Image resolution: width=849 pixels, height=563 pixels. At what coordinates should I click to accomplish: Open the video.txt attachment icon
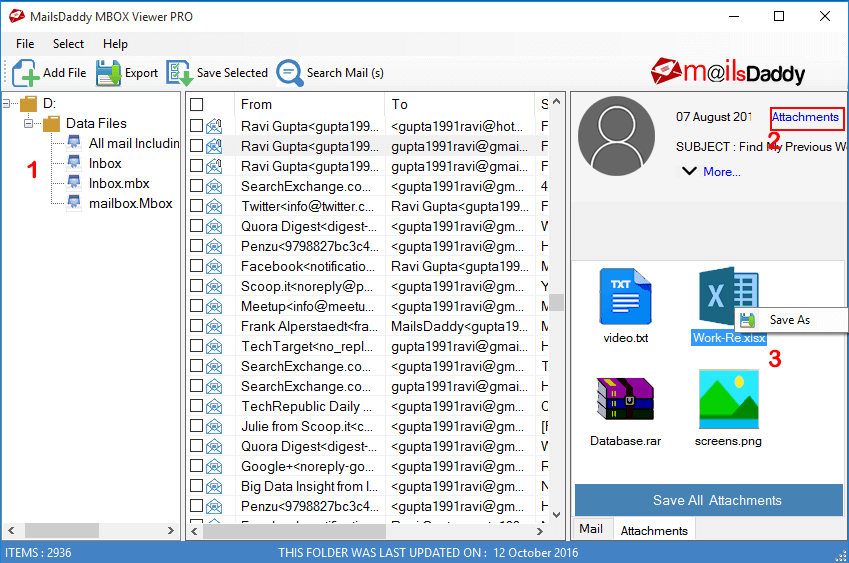point(625,297)
